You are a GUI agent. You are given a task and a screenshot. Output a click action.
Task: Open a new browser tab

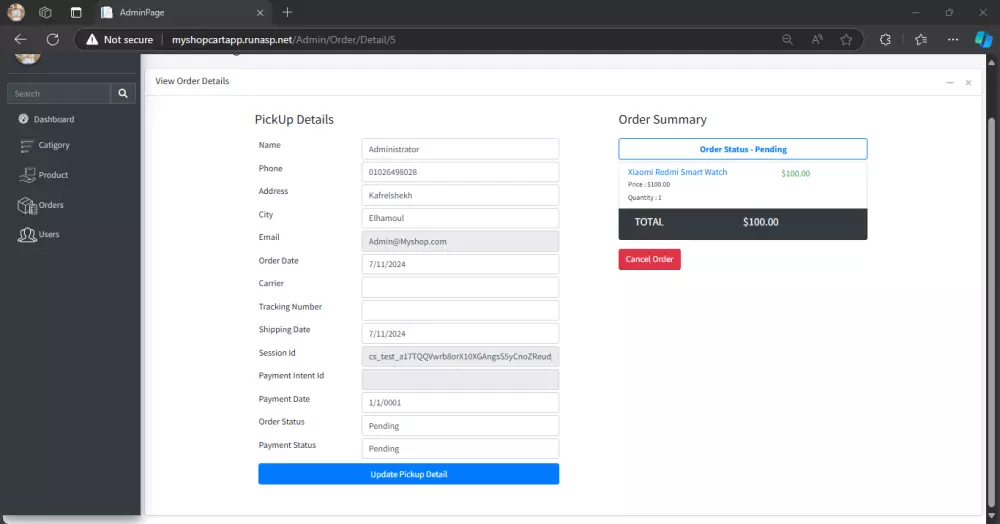pyautogui.click(x=287, y=12)
